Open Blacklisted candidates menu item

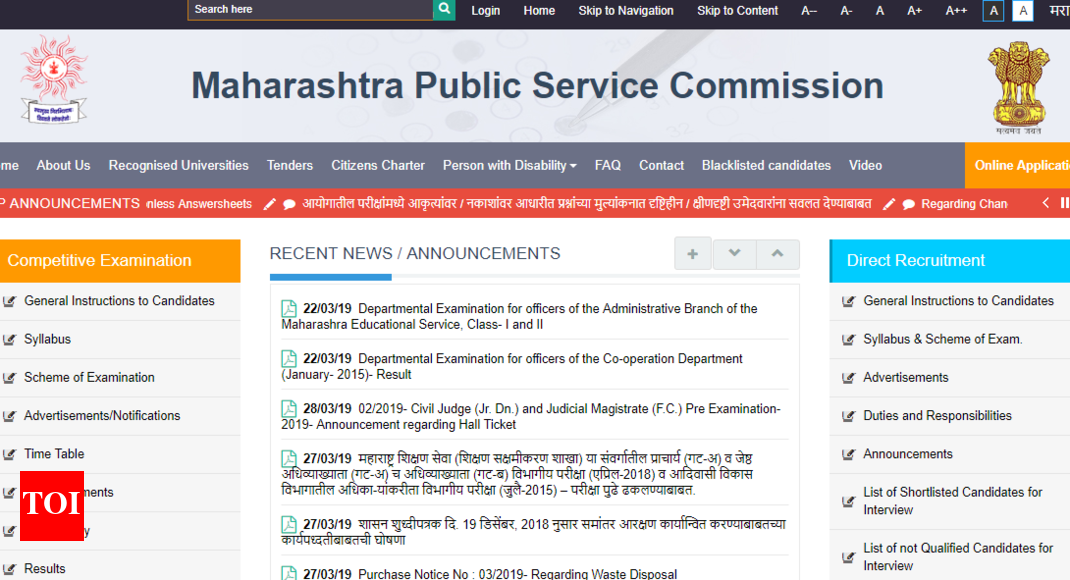pyautogui.click(x=766, y=165)
